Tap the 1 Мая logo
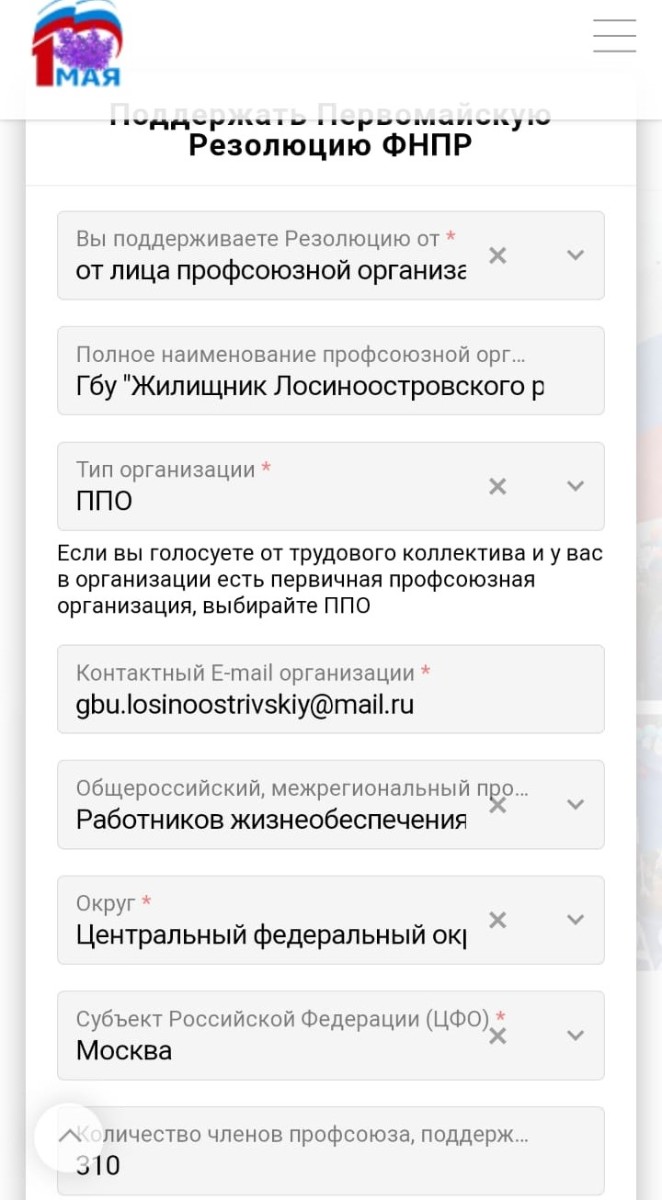This screenshot has width=662, height=1200. tap(77, 44)
